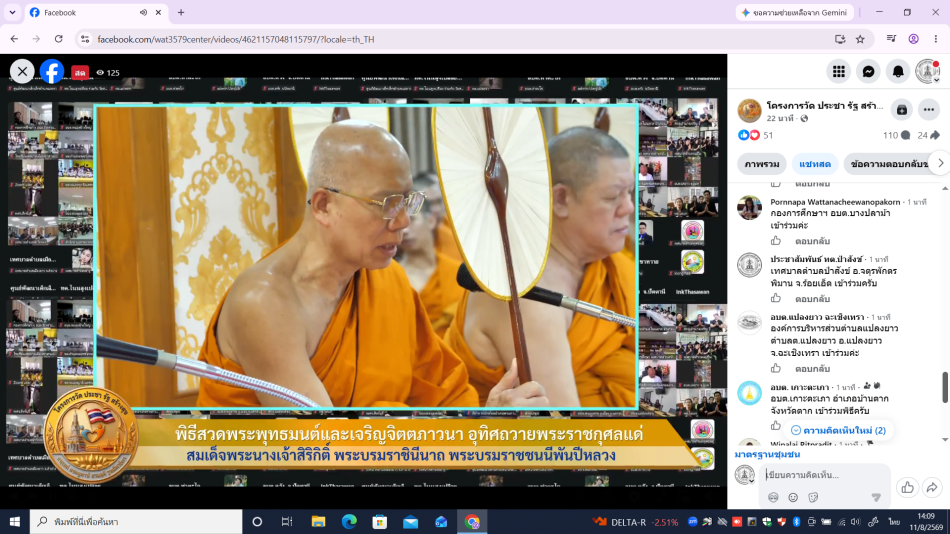
Task: Click the chat scrollbar down arrow
Action: point(945,439)
